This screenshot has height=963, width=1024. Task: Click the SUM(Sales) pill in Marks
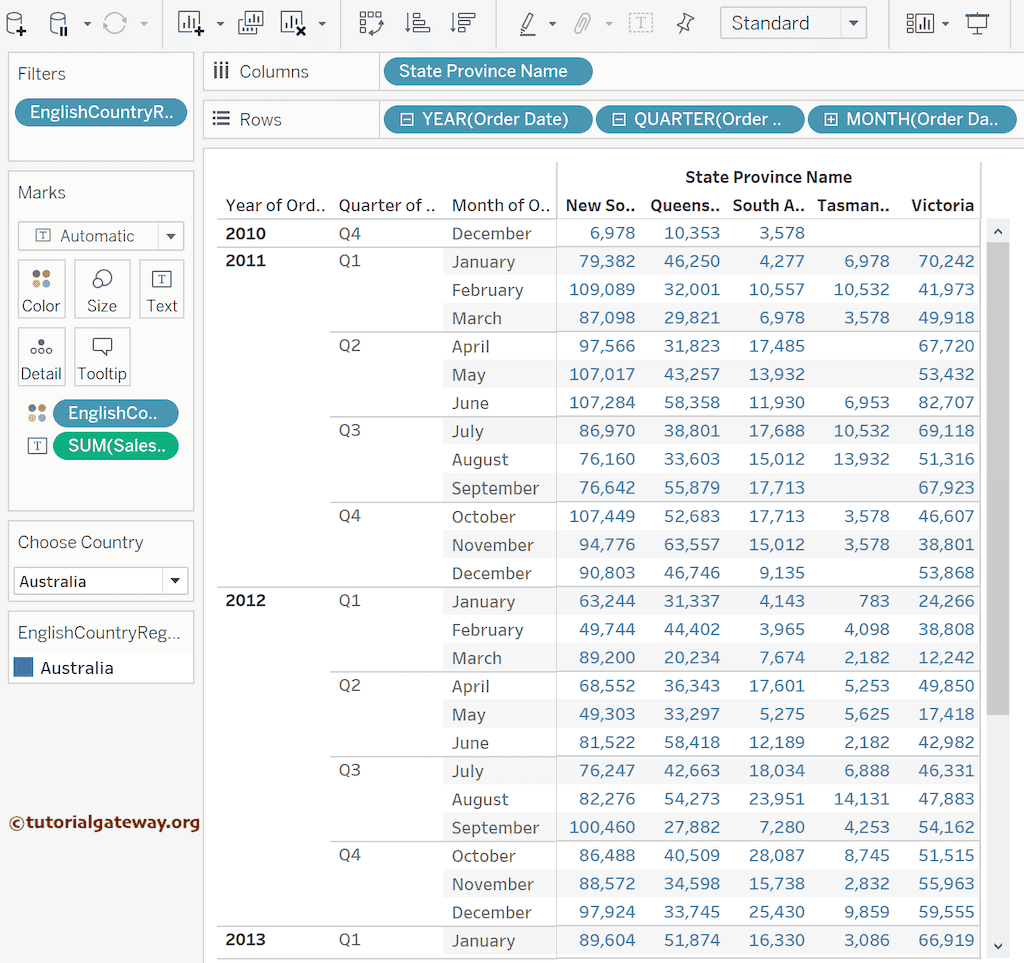coord(116,446)
